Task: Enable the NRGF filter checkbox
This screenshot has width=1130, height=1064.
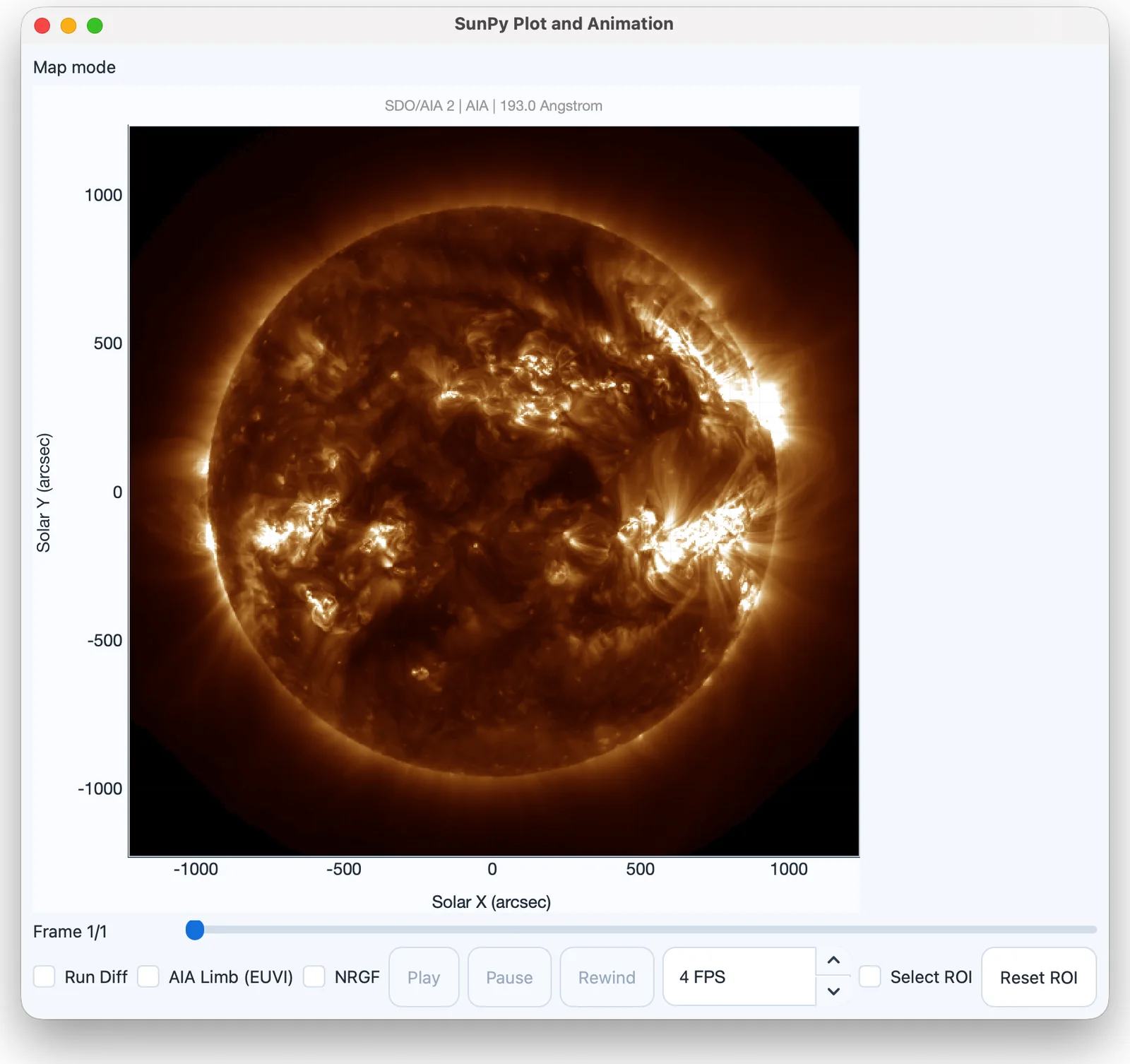Action: (x=314, y=977)
